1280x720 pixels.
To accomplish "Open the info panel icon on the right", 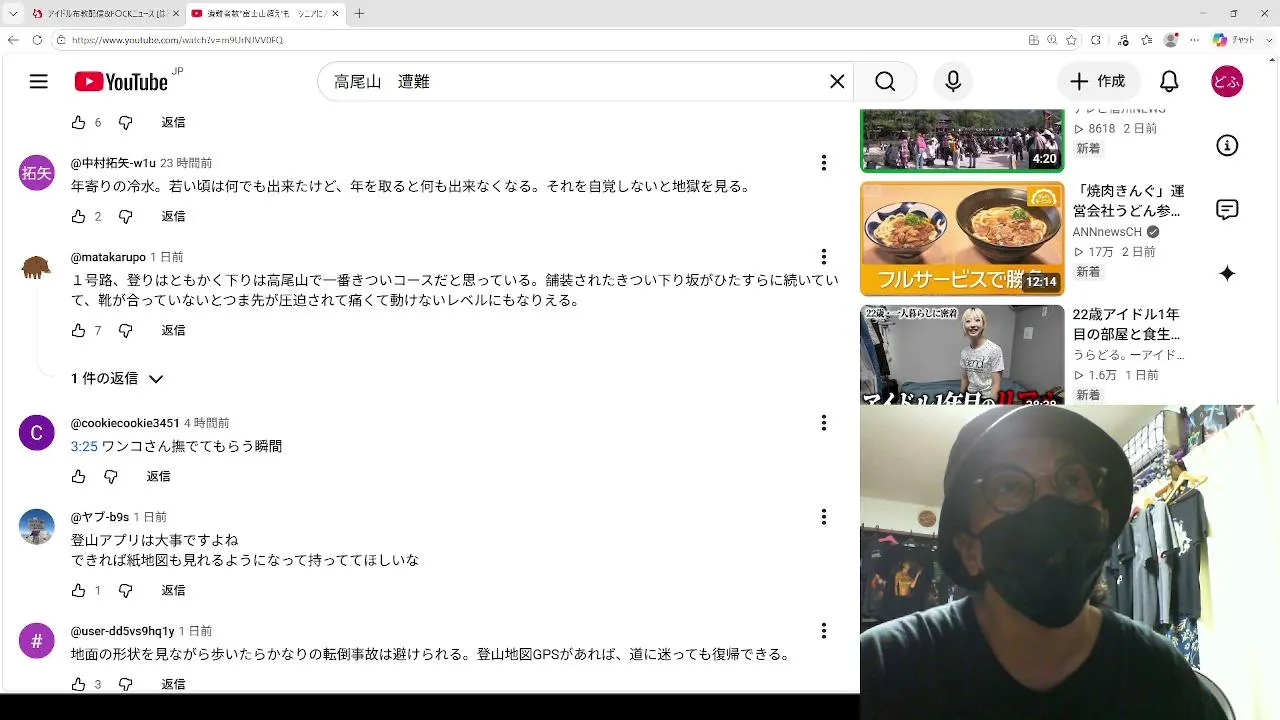I will pos(1227,146).
